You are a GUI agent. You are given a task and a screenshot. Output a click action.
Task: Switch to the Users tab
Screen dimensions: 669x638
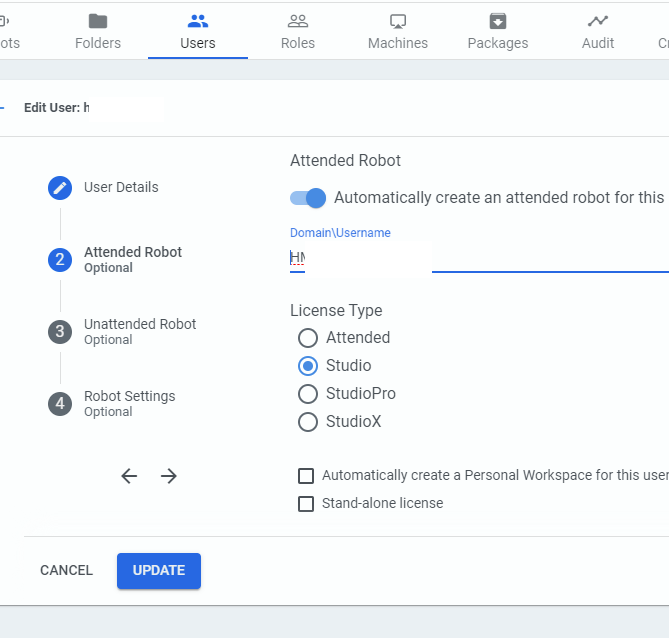(x=198, y=31)
